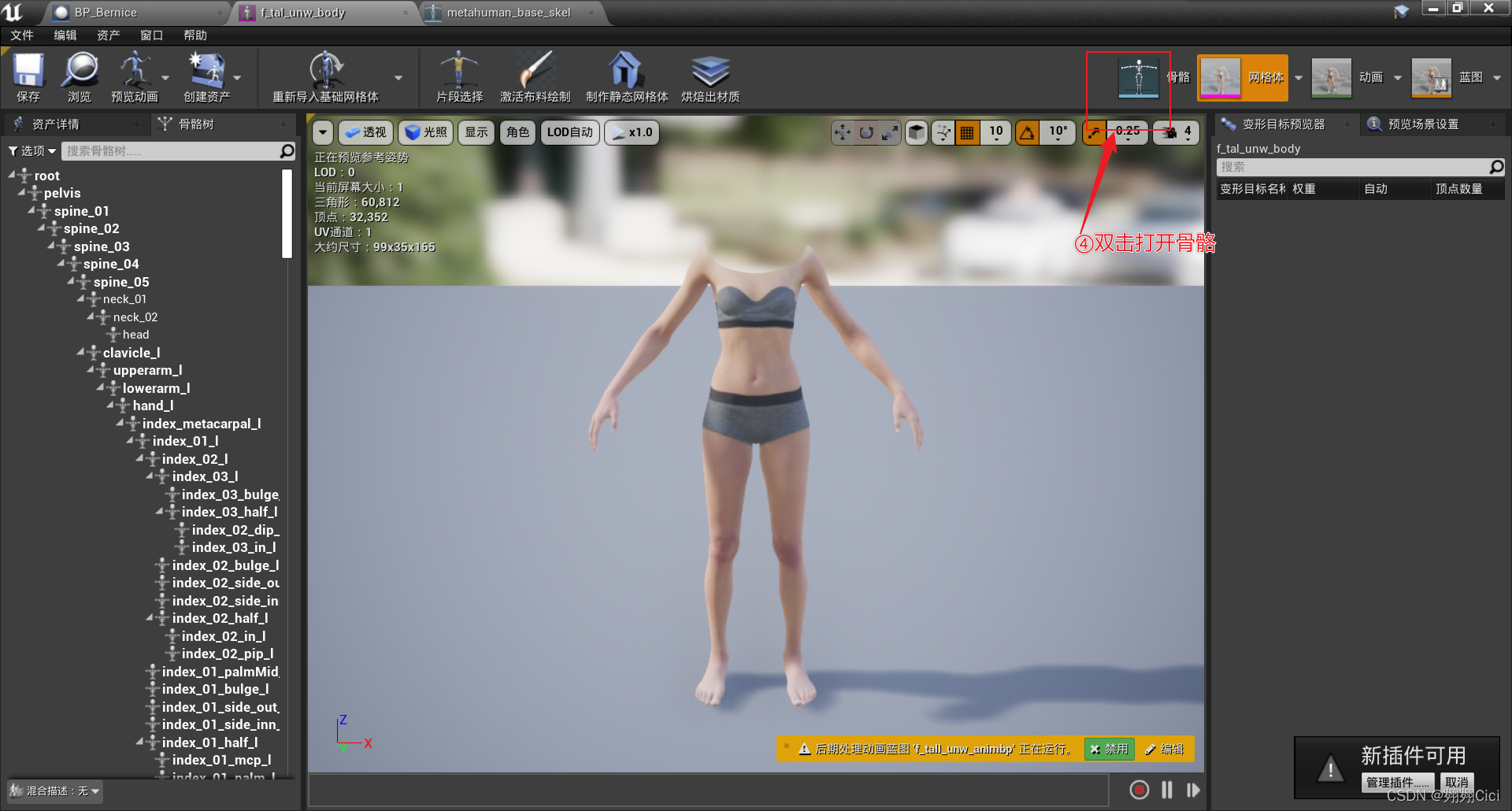Click Disable (禁用) post-process anim blueprint
The height and width of the screenshot is (811, 1512).
point(1109,749)
